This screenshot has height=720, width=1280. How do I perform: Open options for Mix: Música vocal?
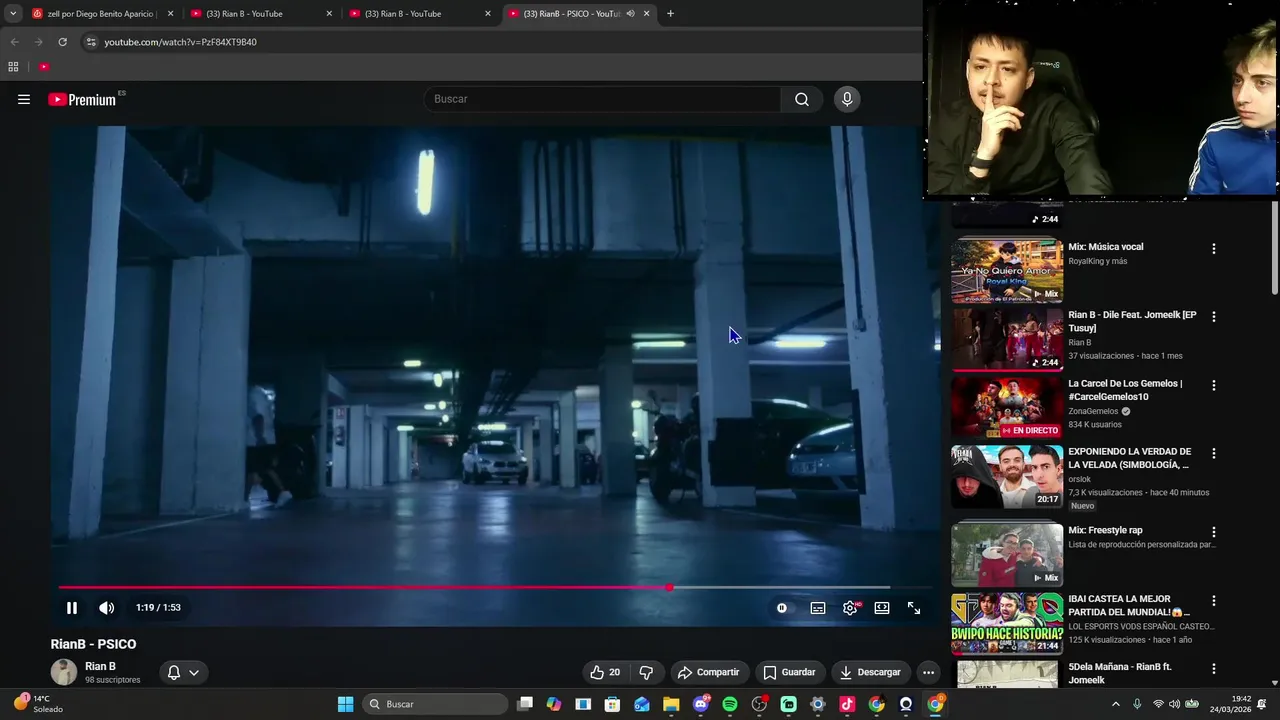pos(1214,249)
